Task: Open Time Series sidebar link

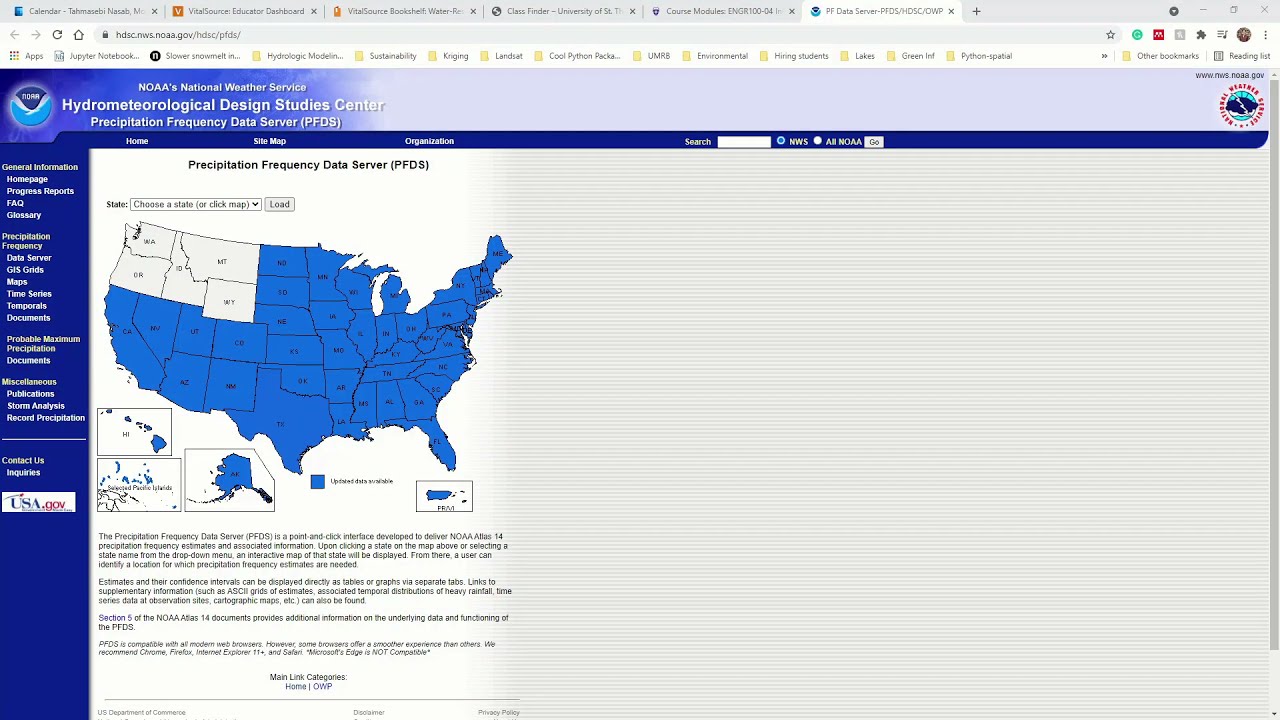Action: pyautogui.click(x=29, y=294)
